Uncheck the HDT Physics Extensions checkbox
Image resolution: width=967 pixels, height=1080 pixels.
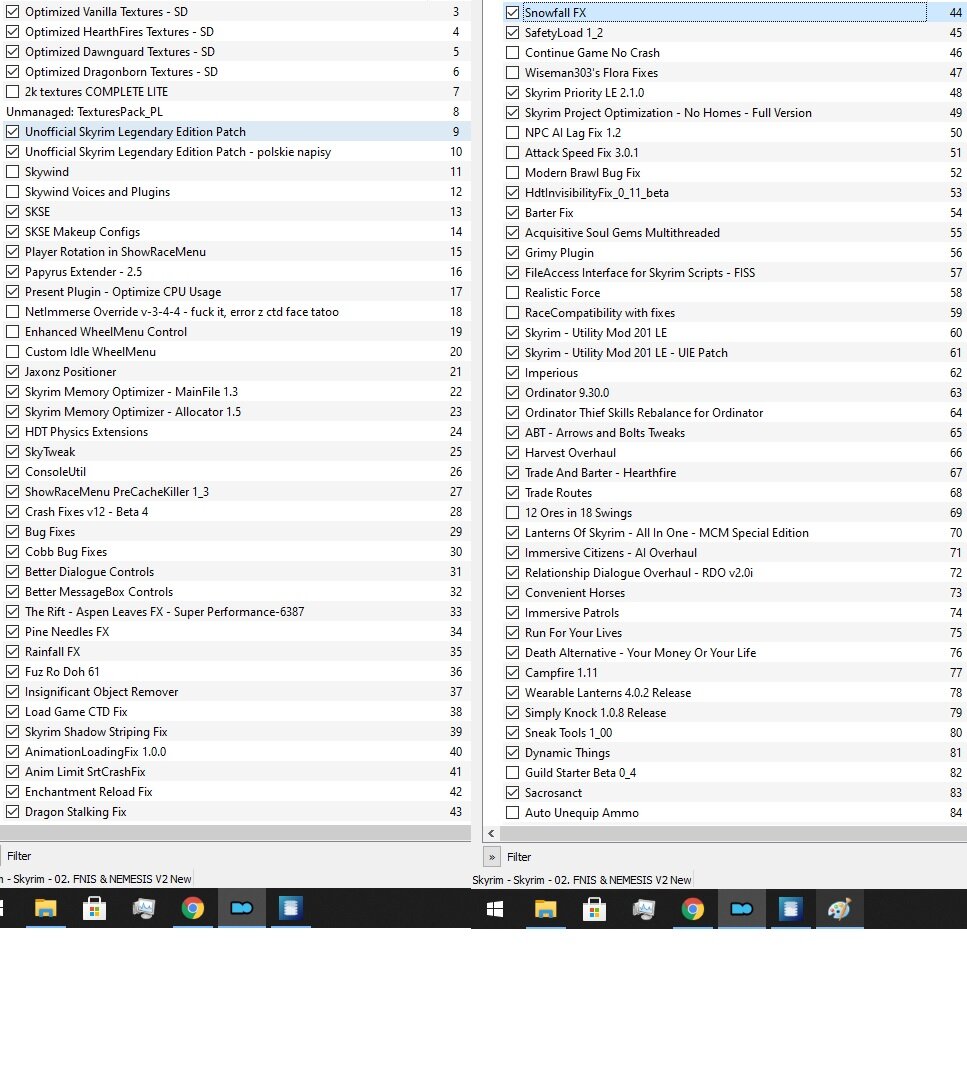tap(12, 432)
